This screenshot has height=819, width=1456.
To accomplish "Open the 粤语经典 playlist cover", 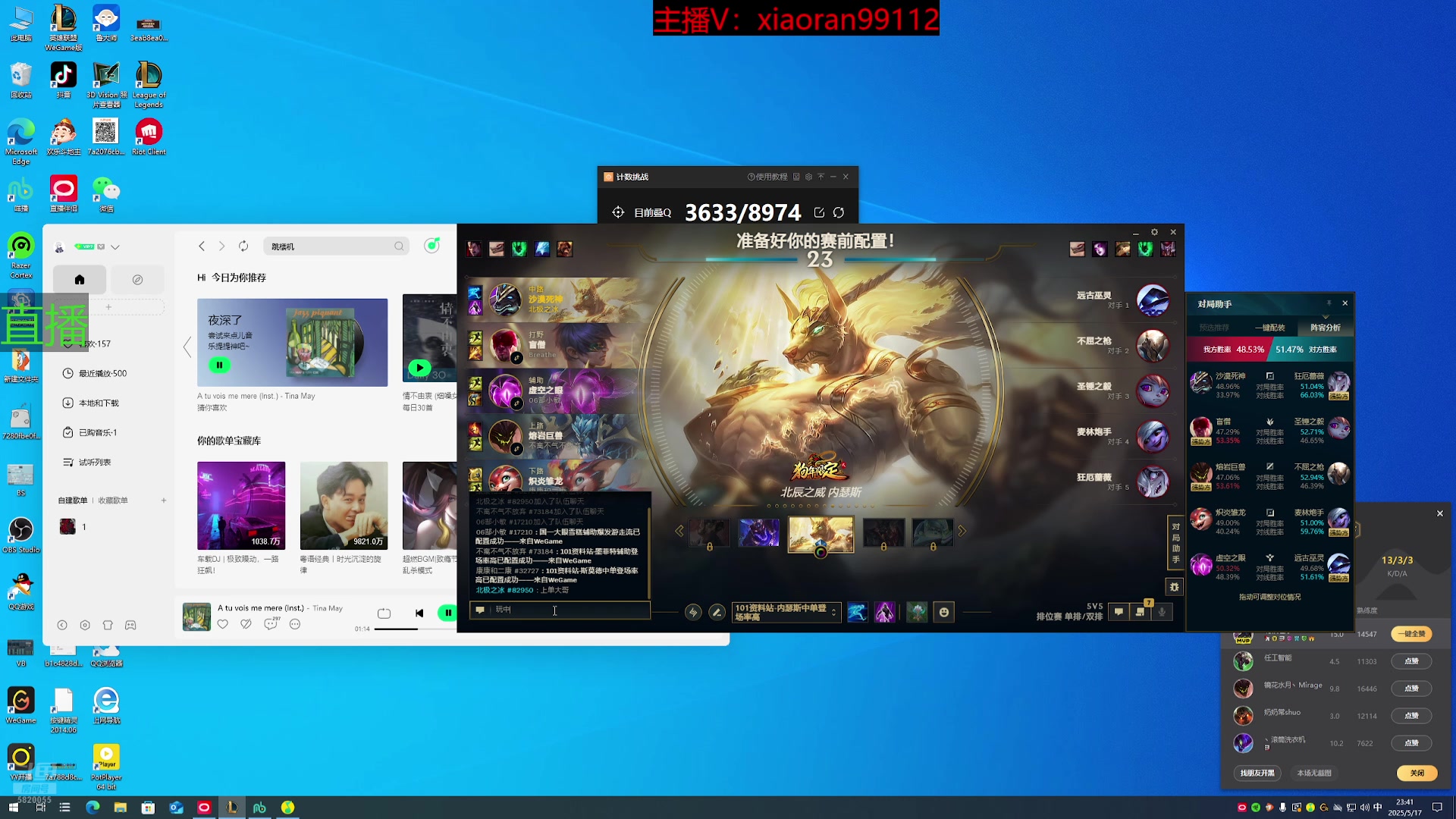I will tap(344, 506).
